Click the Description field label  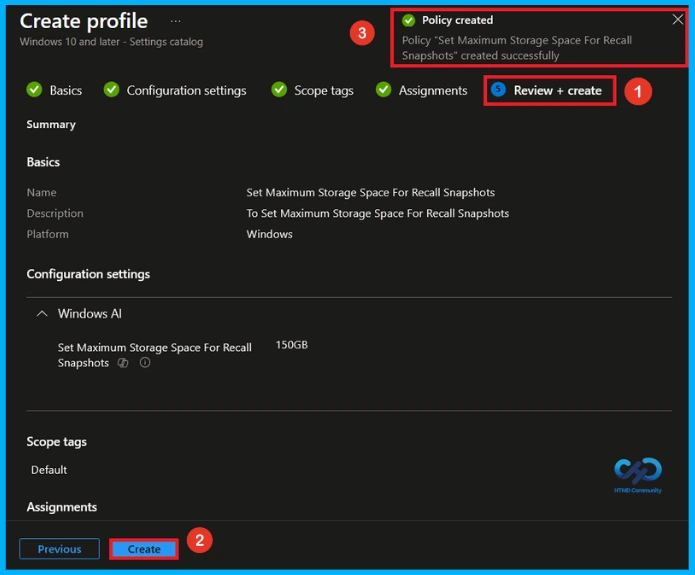coord(55,214)
